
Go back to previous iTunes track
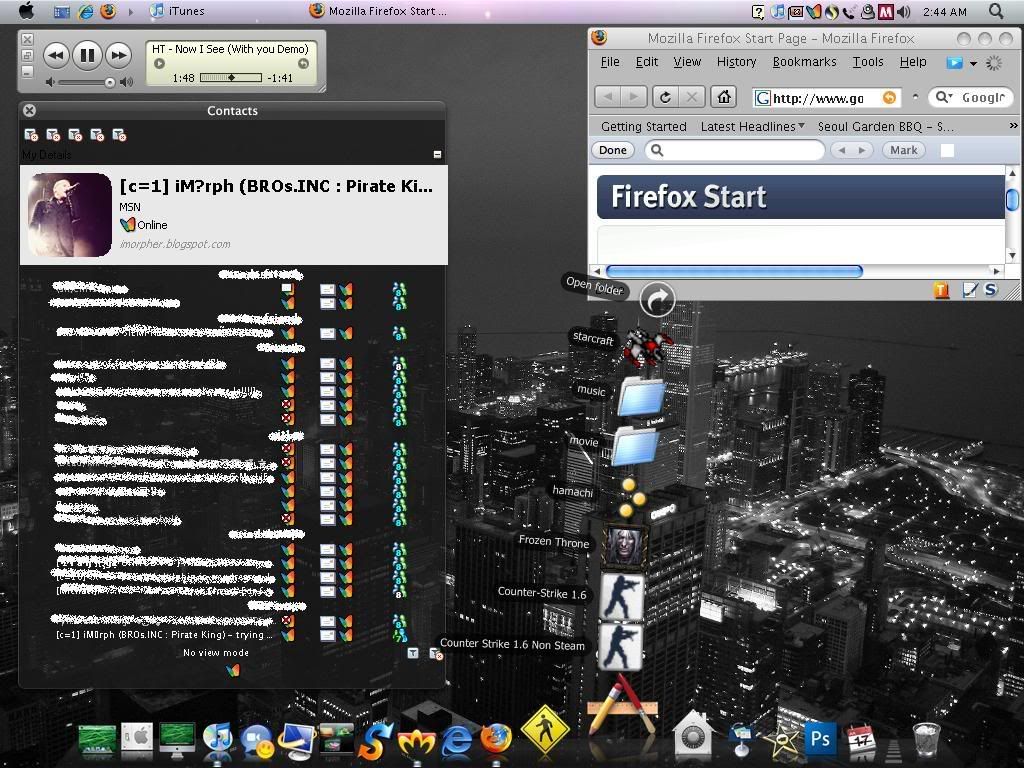(56, 56)
